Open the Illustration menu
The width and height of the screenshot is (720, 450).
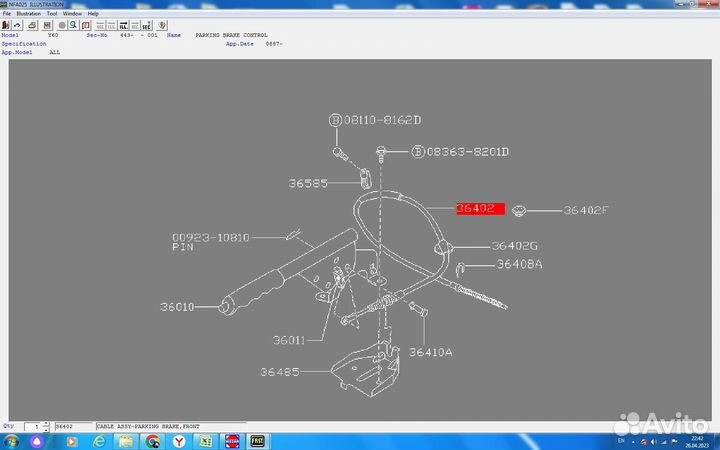point(26,14)
